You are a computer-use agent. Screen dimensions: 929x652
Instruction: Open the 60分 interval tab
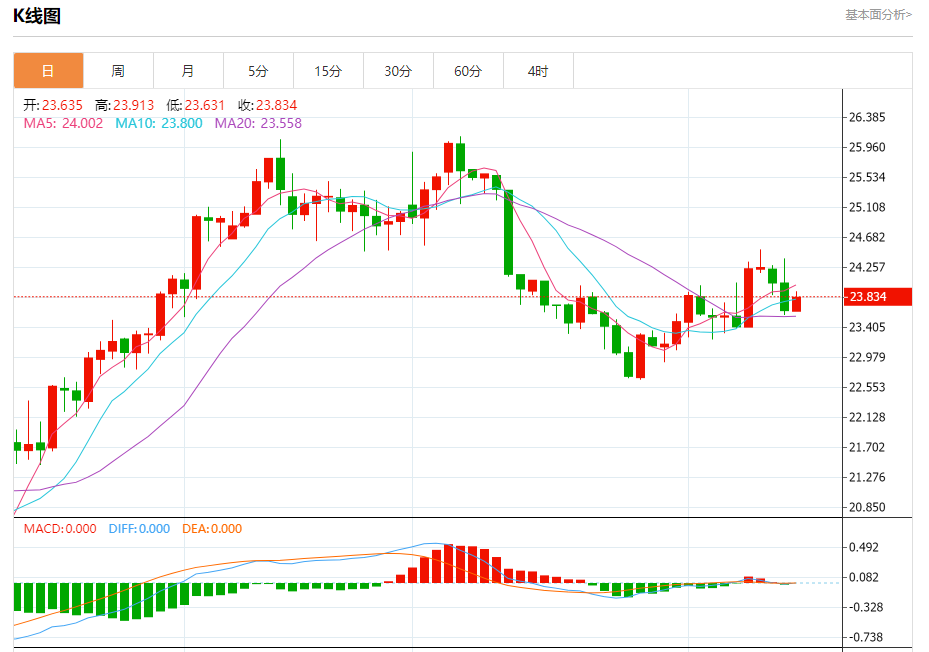point(468,71)
